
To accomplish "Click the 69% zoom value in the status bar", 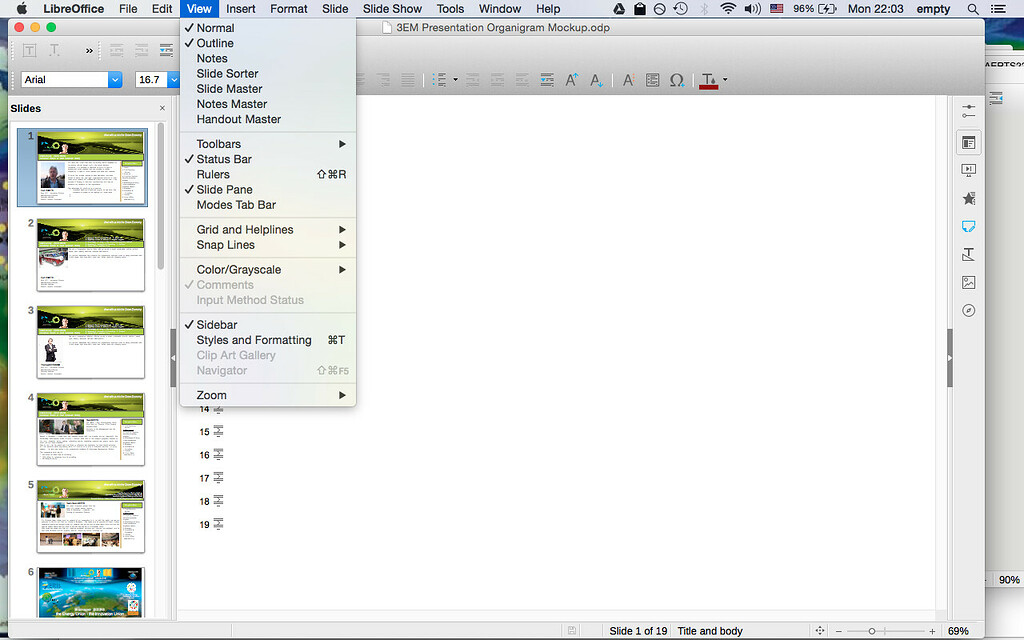I will click(957, 631).
